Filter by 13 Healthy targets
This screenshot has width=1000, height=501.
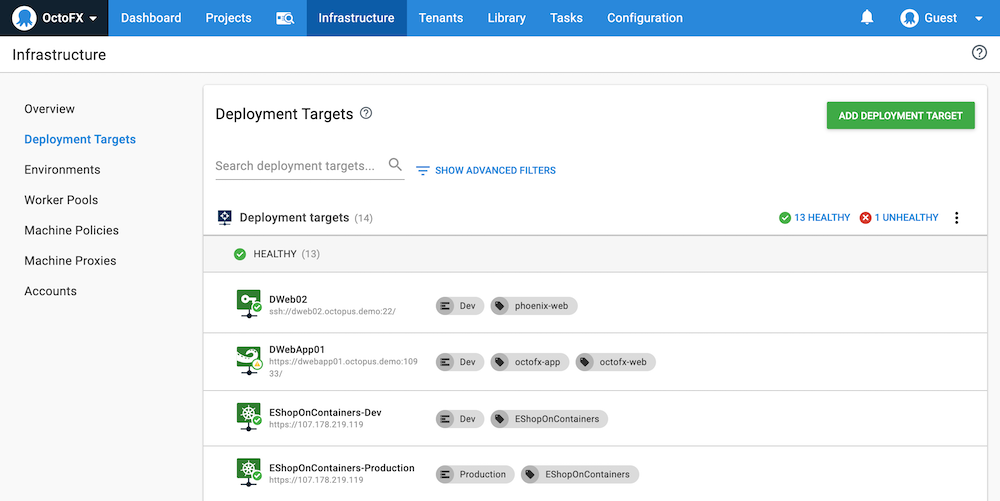[814, 218]
